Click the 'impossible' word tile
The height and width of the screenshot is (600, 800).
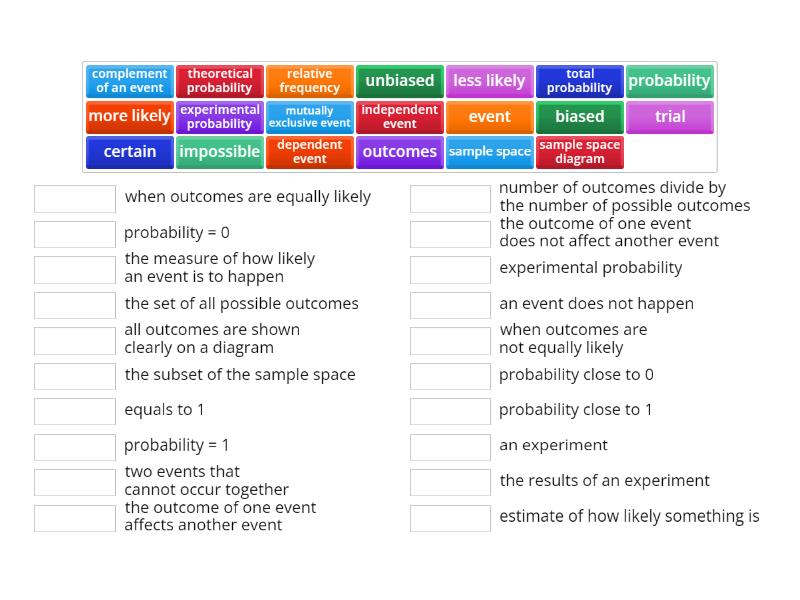tap(220, 152)
